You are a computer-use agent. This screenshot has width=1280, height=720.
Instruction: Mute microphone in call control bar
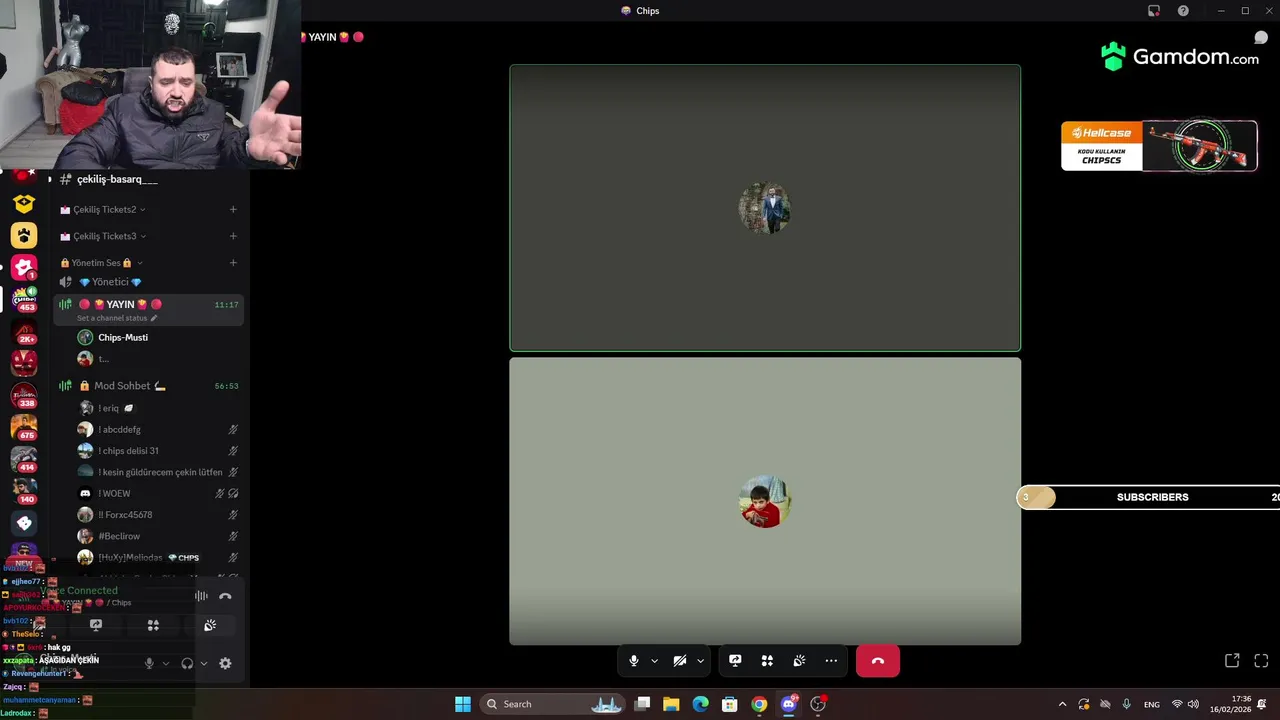[x=634, y=661]
